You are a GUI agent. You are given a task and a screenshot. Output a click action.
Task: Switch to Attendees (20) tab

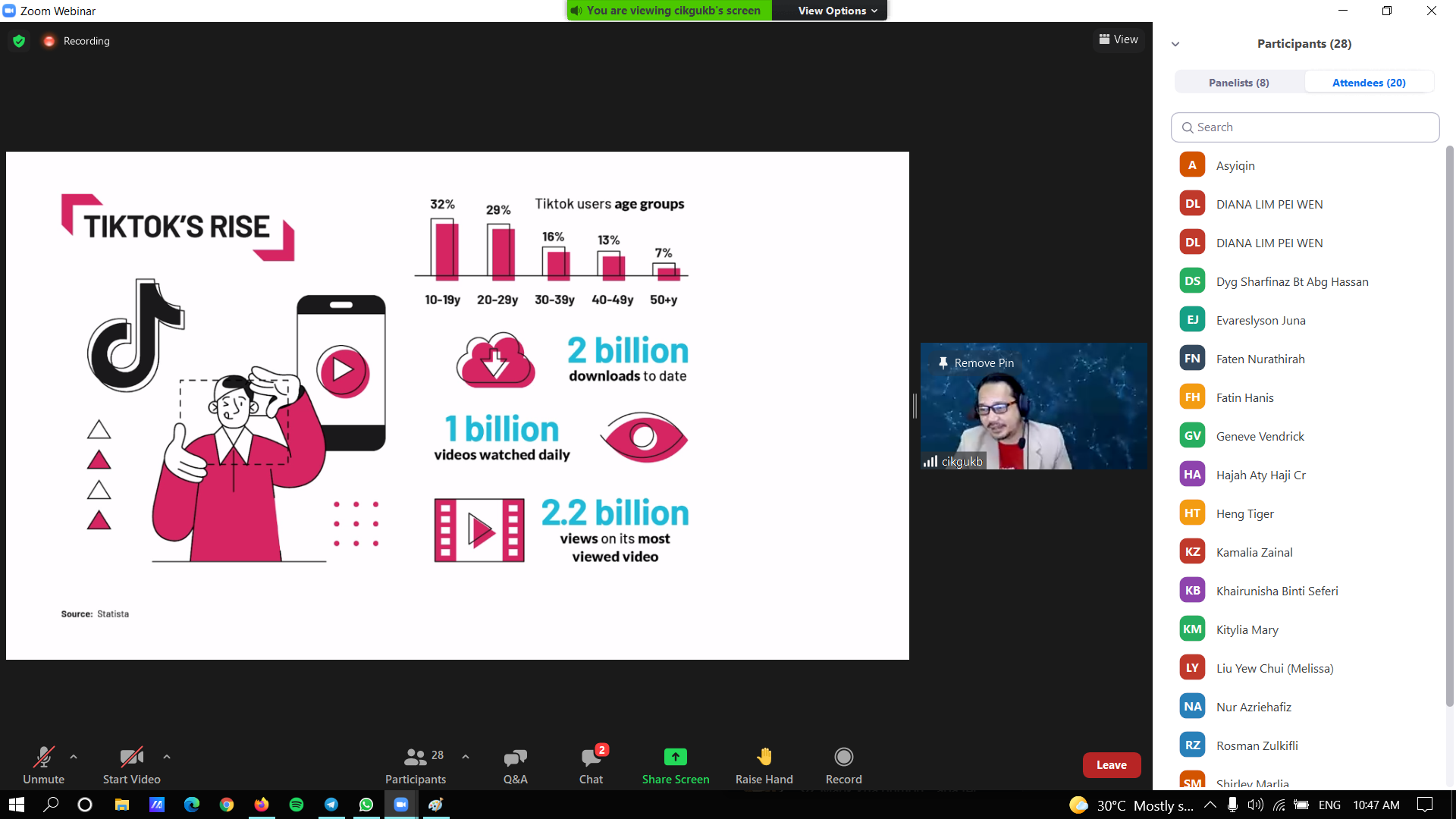1369,83
